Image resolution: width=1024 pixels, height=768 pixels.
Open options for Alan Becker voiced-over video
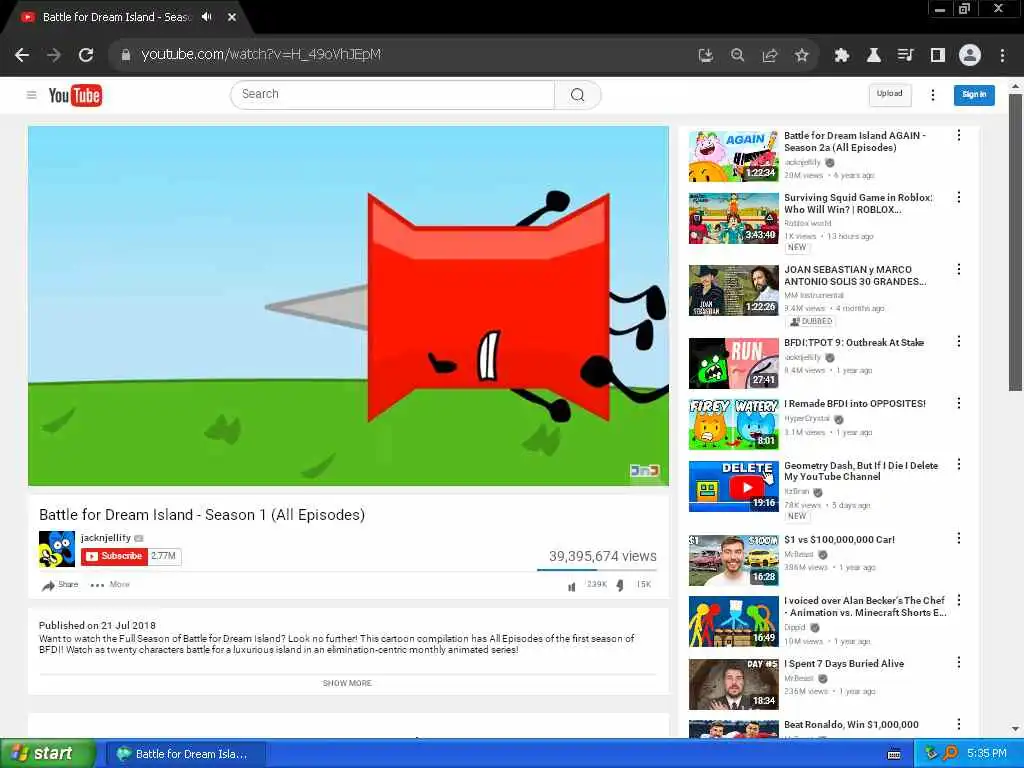[x=959, y=600]
